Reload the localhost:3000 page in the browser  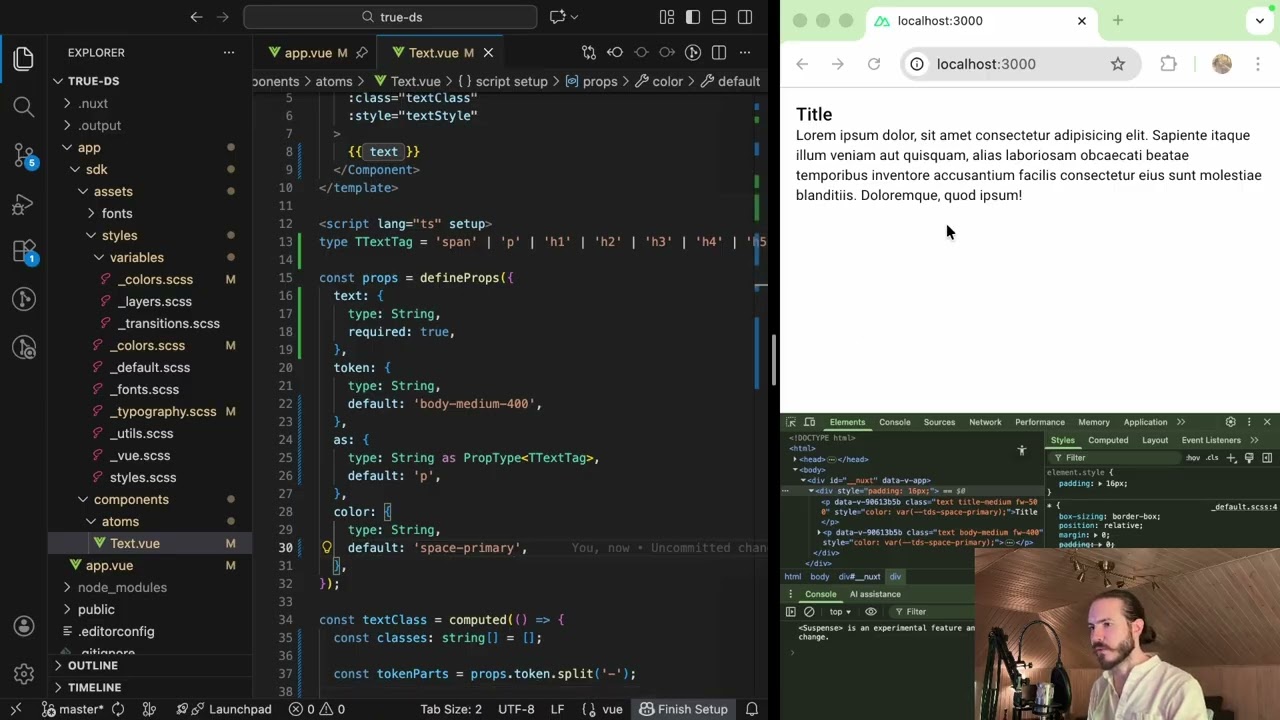tap(874, 64)
